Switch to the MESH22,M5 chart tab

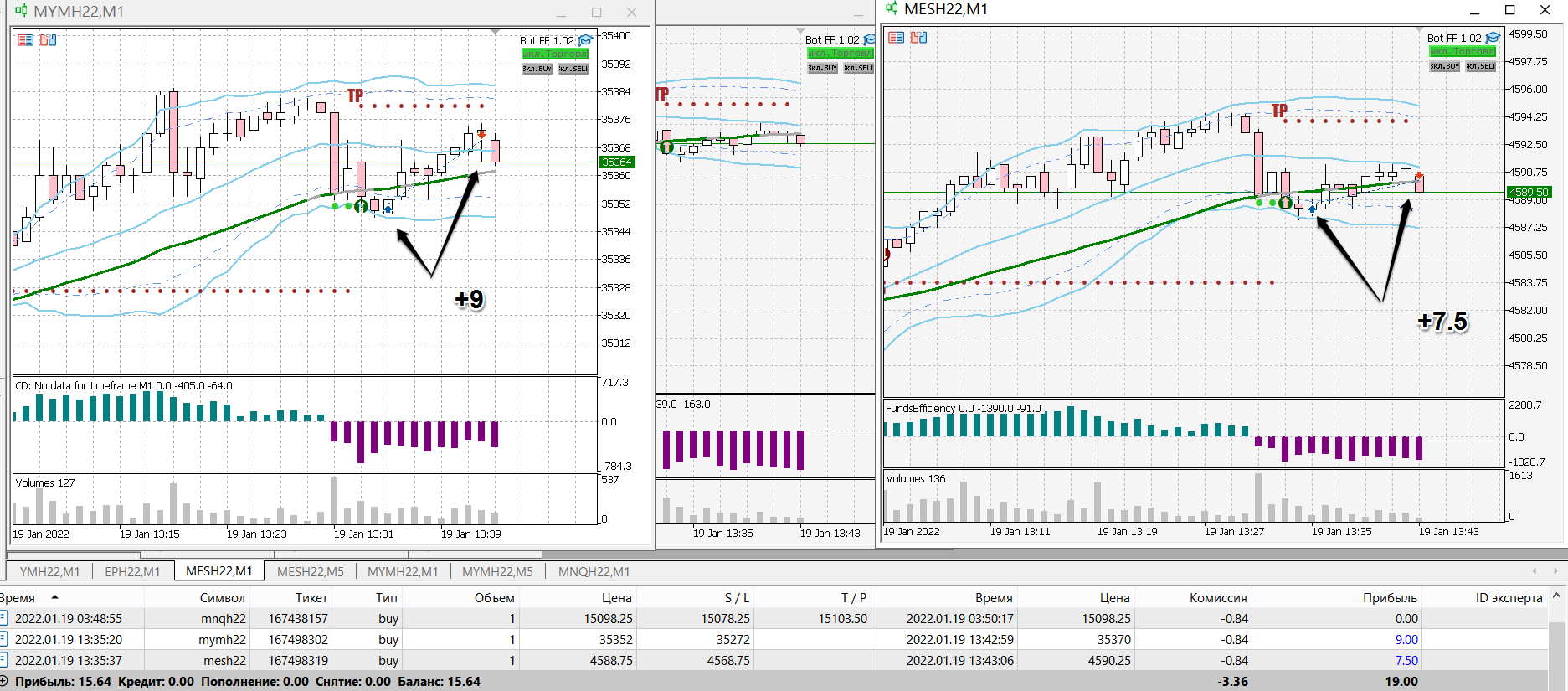point(311,571)
